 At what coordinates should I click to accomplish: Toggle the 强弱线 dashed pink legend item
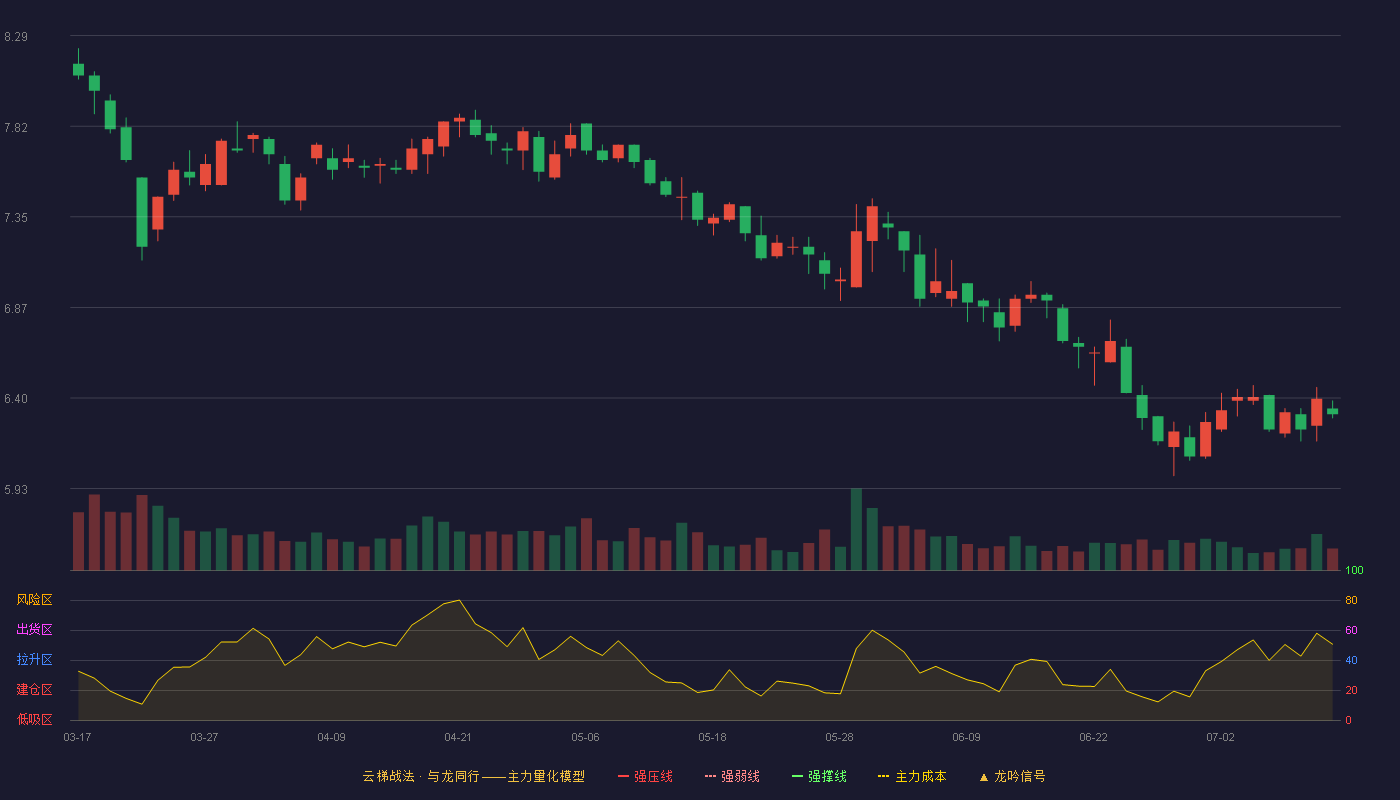pos(732,776)
